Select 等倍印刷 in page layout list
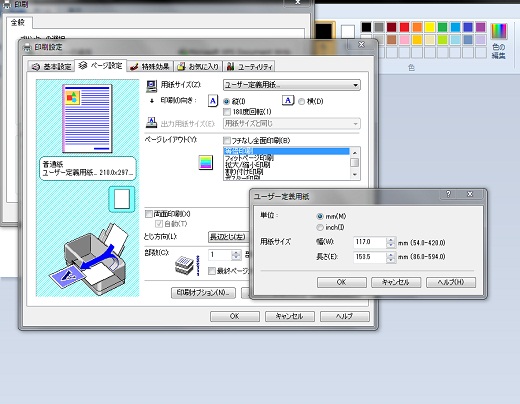Image resolution: width=520 pixels, height=404 pixels. (286, 151)
